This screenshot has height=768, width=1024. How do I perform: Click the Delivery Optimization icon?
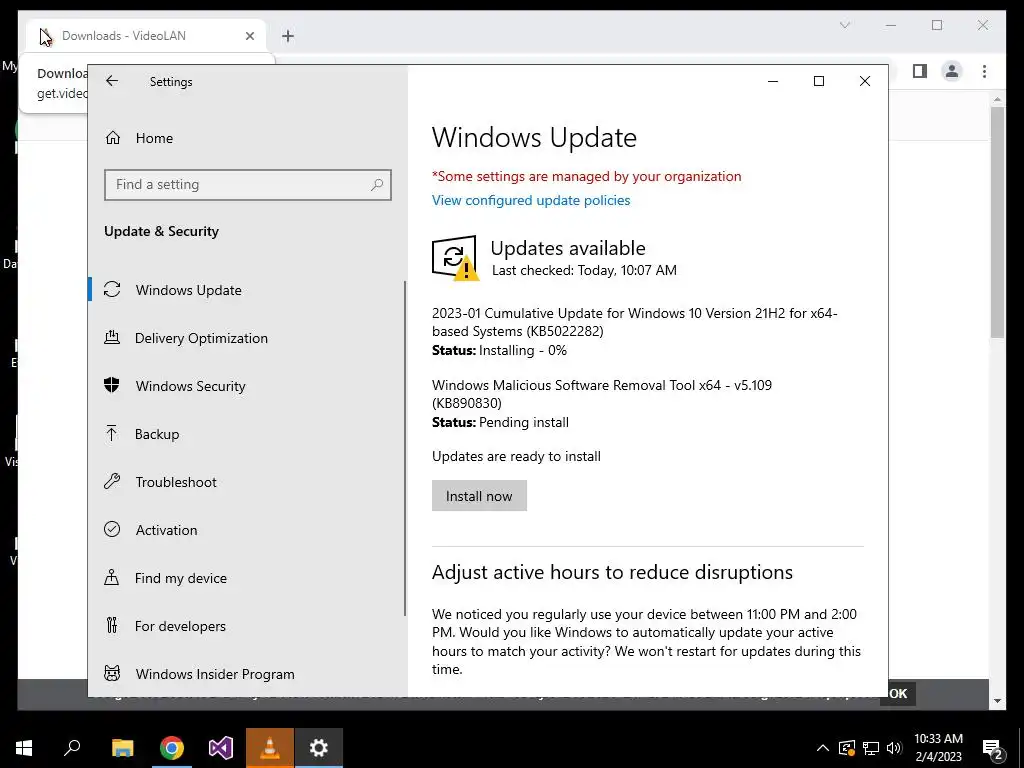tap(112, 338)
